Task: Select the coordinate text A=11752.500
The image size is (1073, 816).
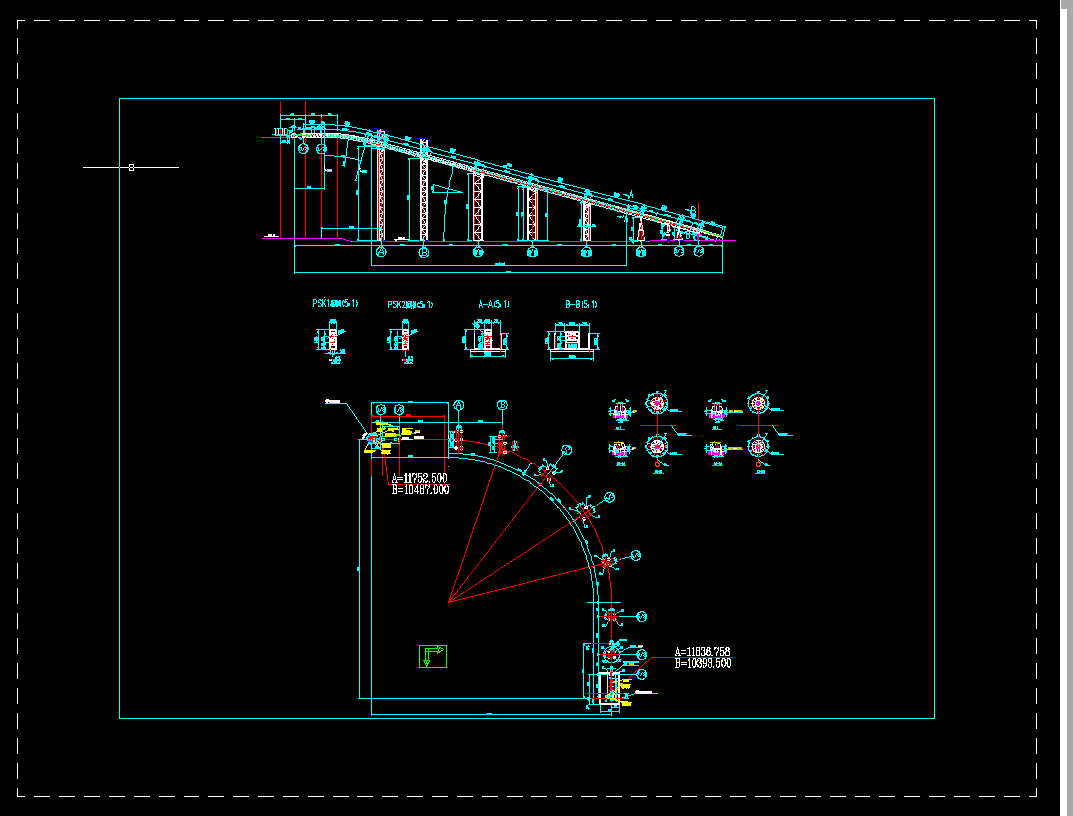Action: click(418, 478)
